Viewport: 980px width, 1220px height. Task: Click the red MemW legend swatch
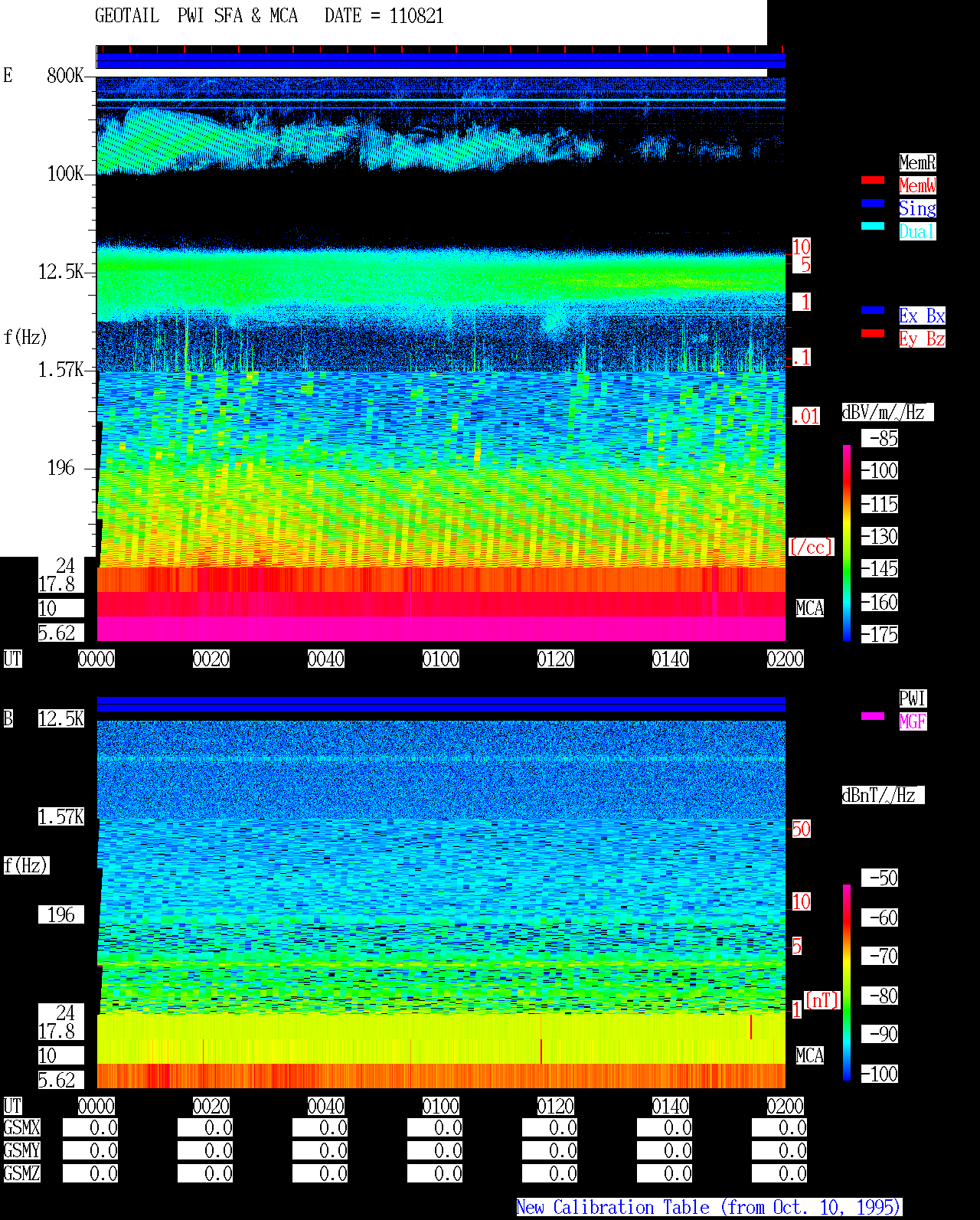point(873,180)
